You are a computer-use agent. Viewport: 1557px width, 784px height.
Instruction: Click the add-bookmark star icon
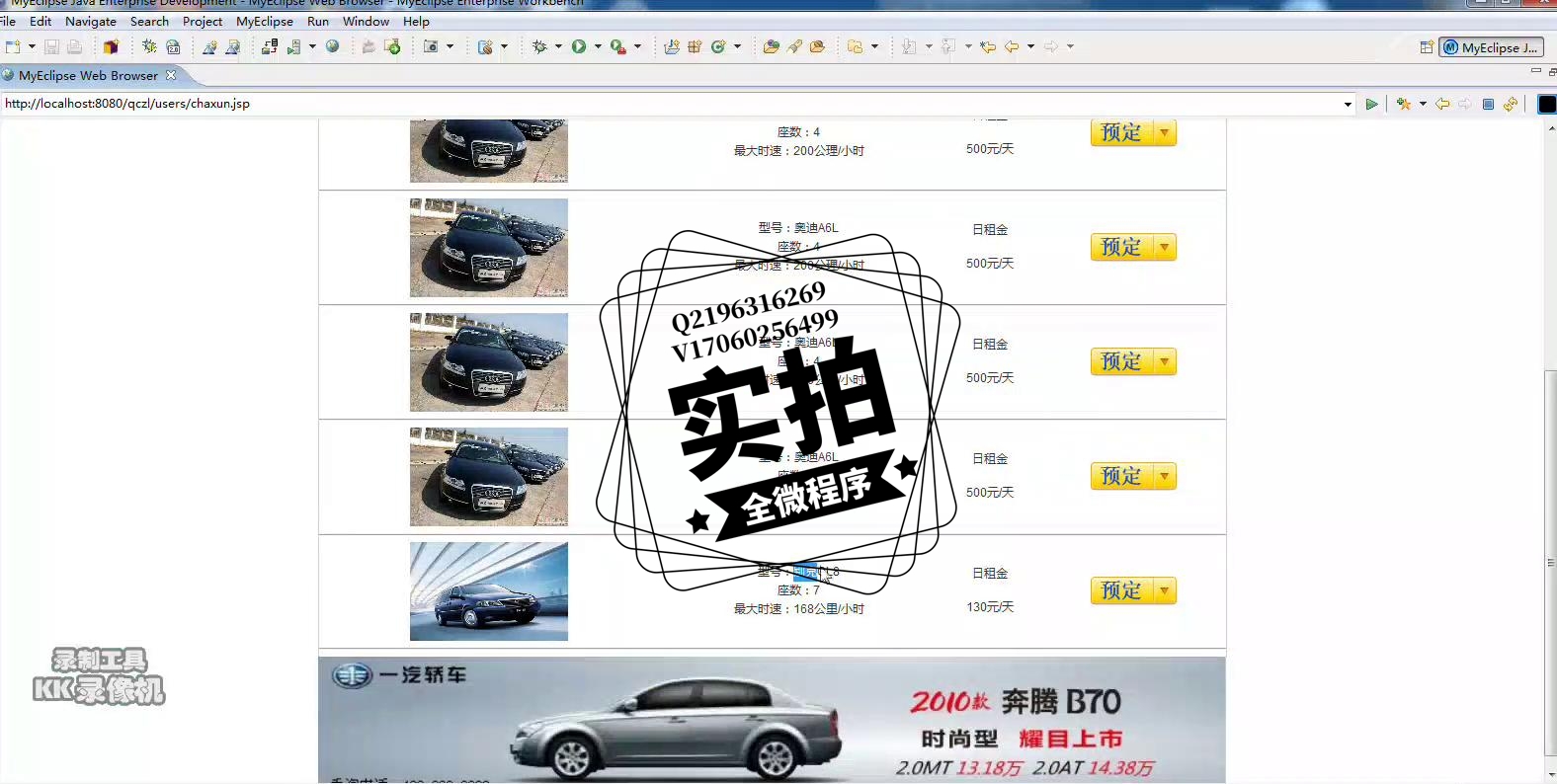coord(1403,104)
